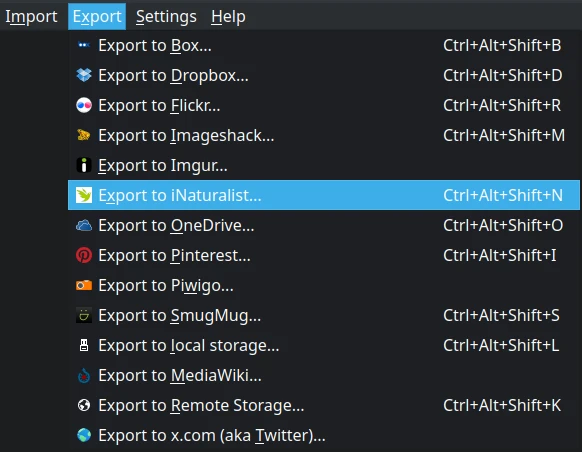This screenshot has width=582, height=452.
Task: Select Export to Flickr entry
Action: point(324,105)
